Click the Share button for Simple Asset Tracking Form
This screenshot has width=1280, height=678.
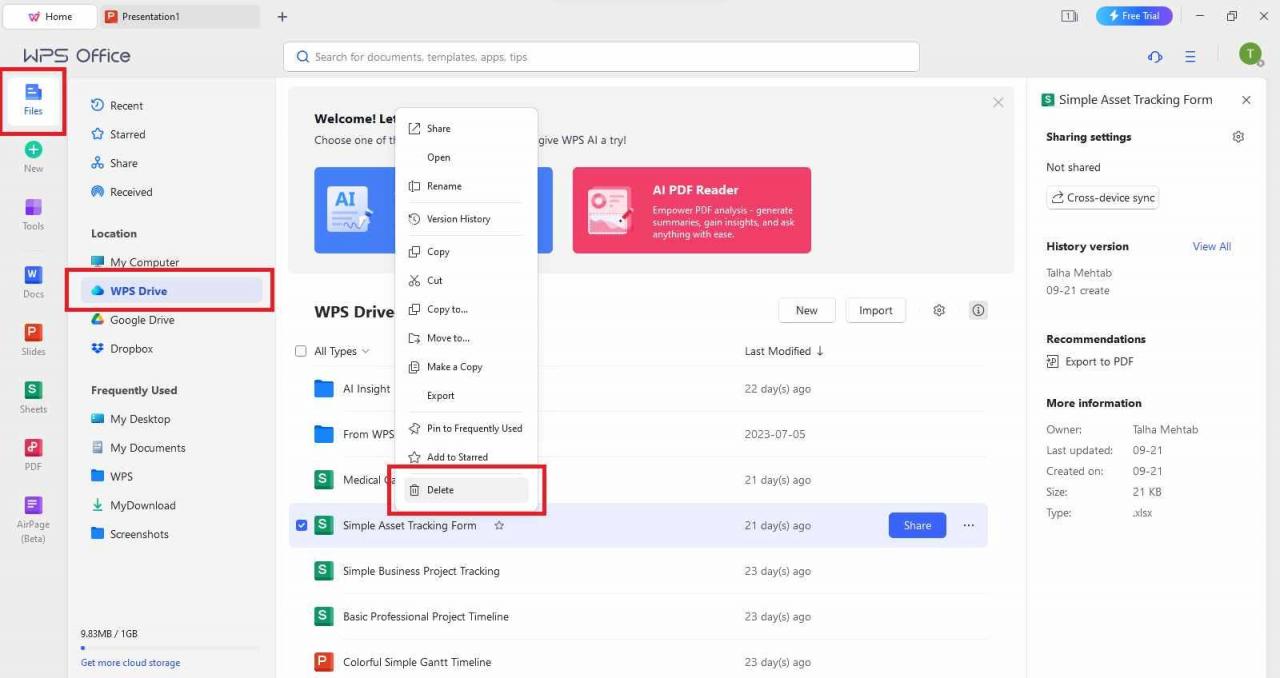916,525
